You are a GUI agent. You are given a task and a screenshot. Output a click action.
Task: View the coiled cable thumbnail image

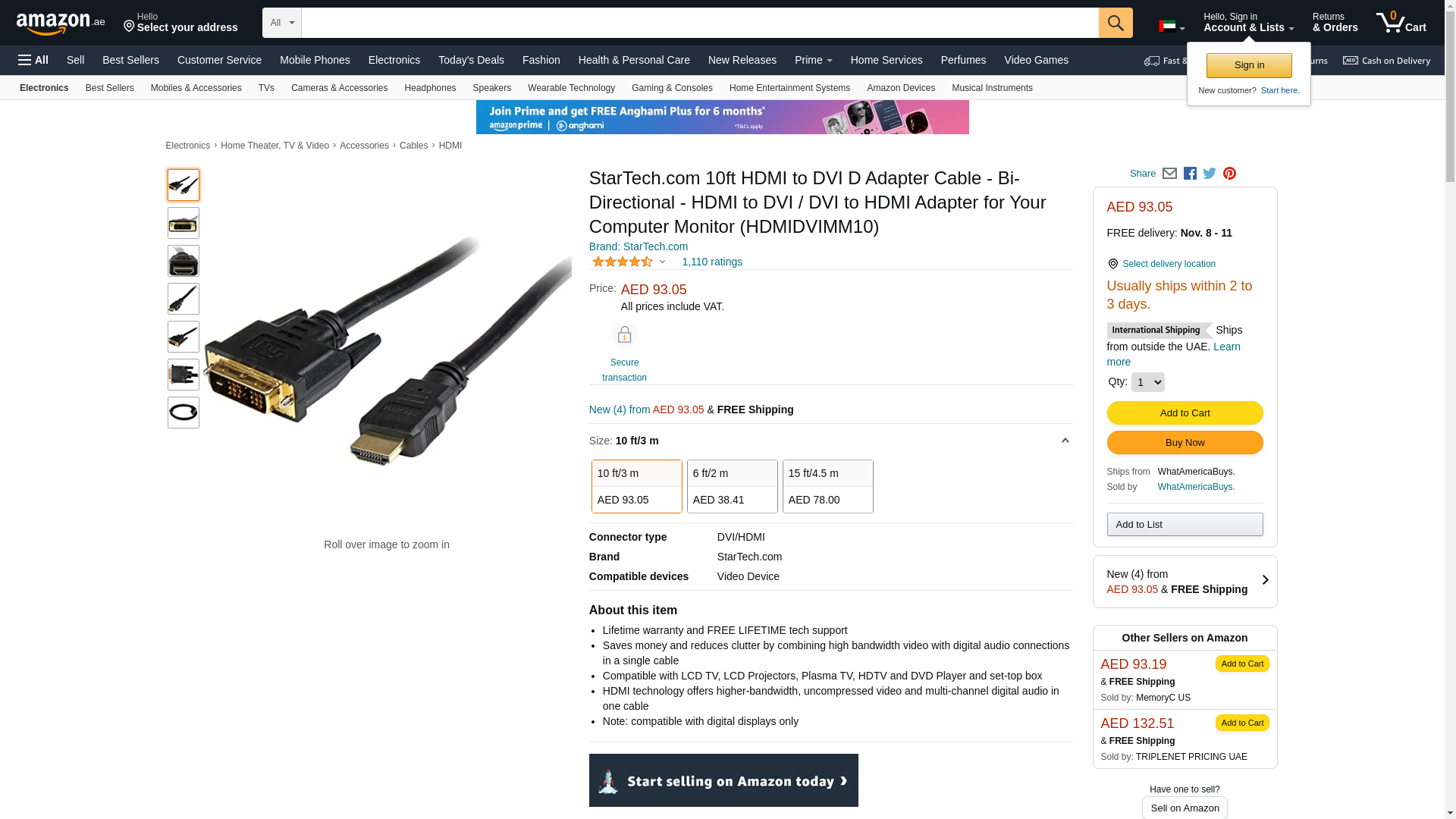[x=184, y=413]
